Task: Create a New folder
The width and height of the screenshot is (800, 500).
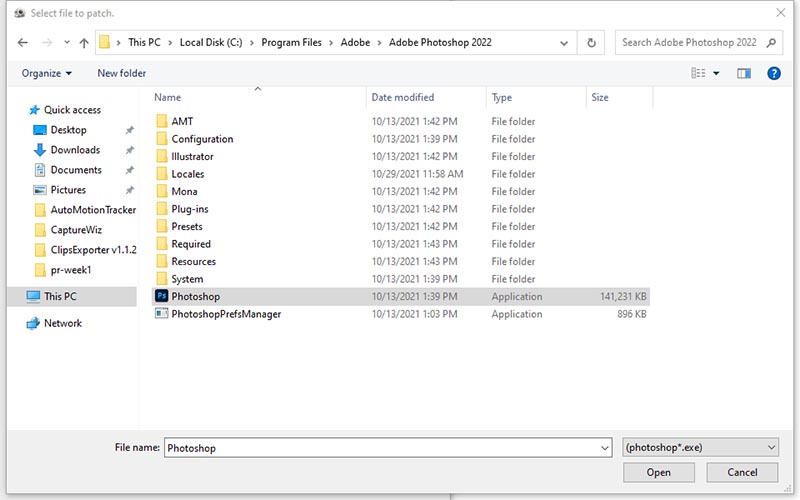Action: 121,73
